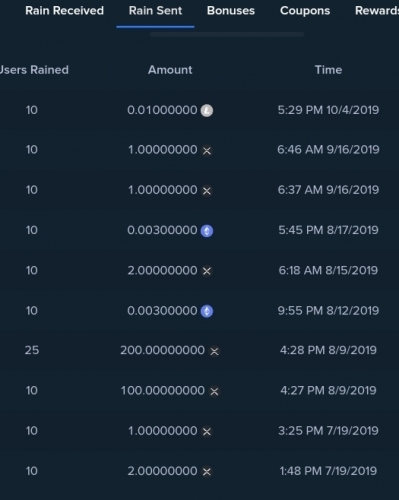
Task: Click time 5:45 PM 8/17/2019
Action: point(328,230)
